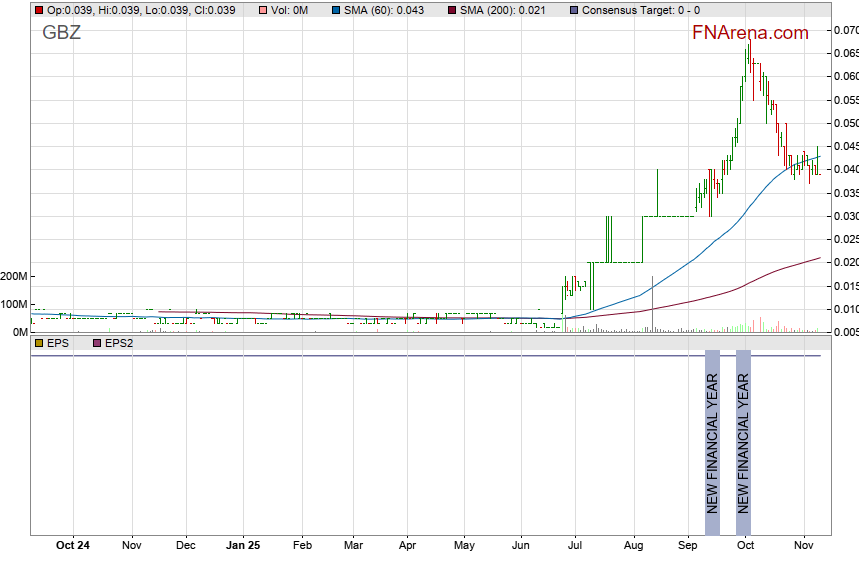Click the 0.070 price axis label
This screenshot has height=566, width=859.
[845, 30]
